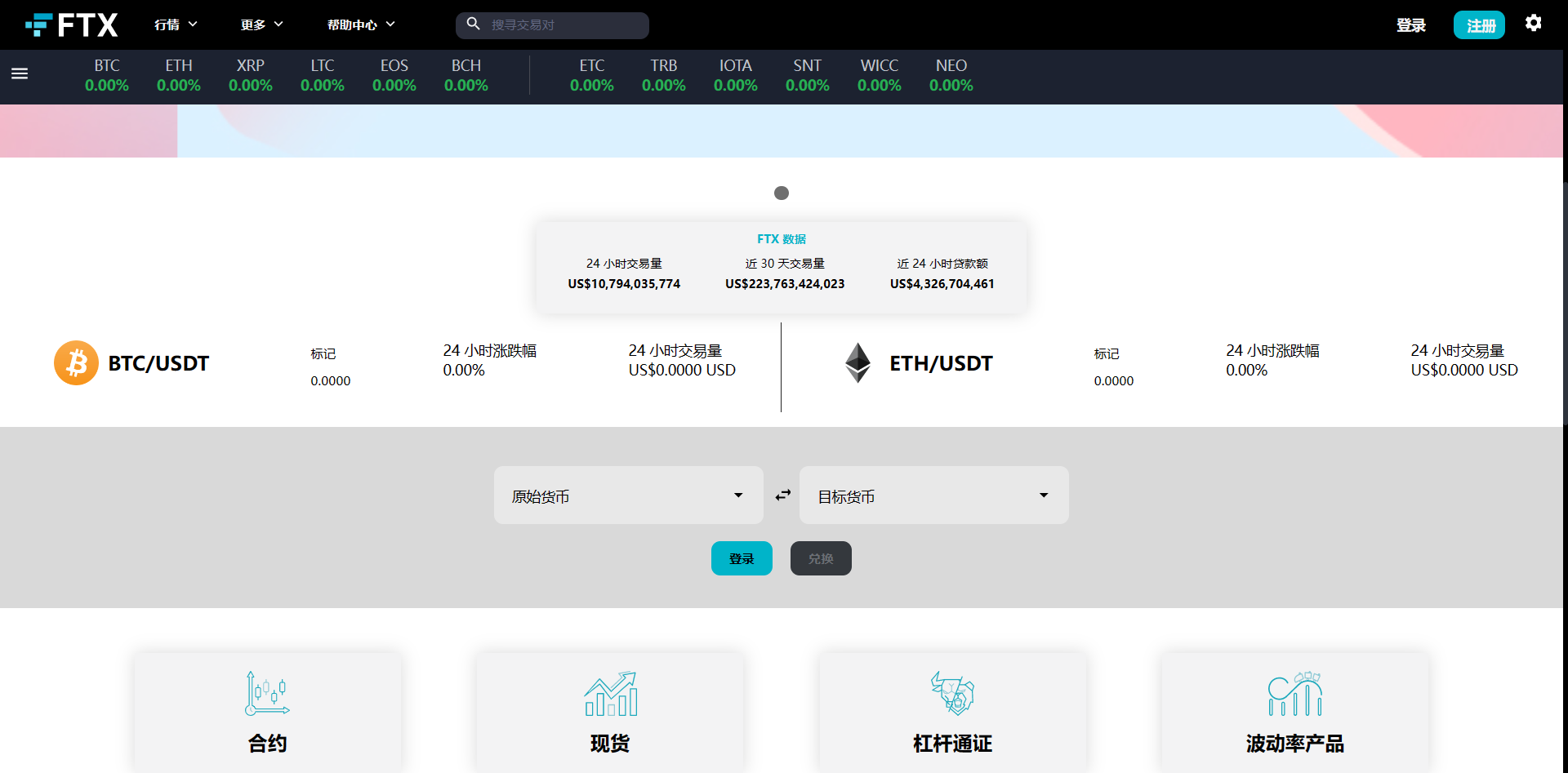Click the 注册 register button
Viewport: 1568px width, 773px height.
pos(1479,25)
